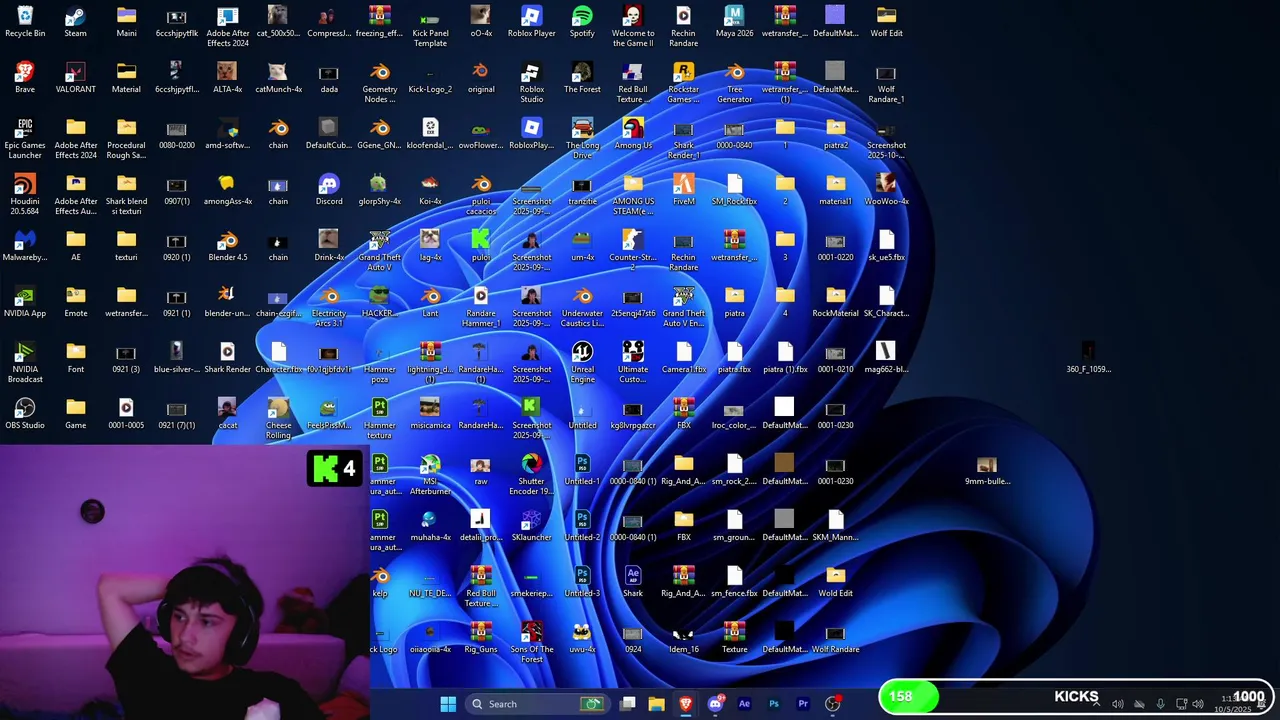Switch to OBS in the taskbar

[x=832, y=704]
